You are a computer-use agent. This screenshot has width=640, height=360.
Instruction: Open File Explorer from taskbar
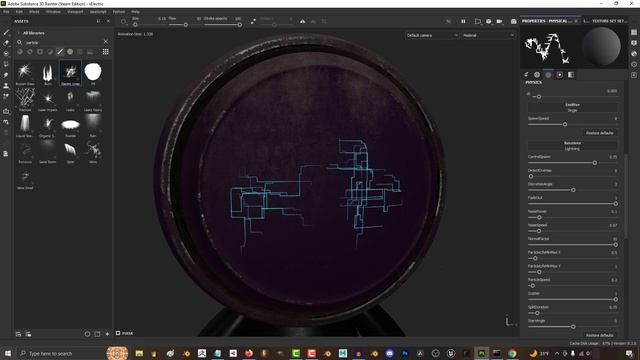coord(139,353)
